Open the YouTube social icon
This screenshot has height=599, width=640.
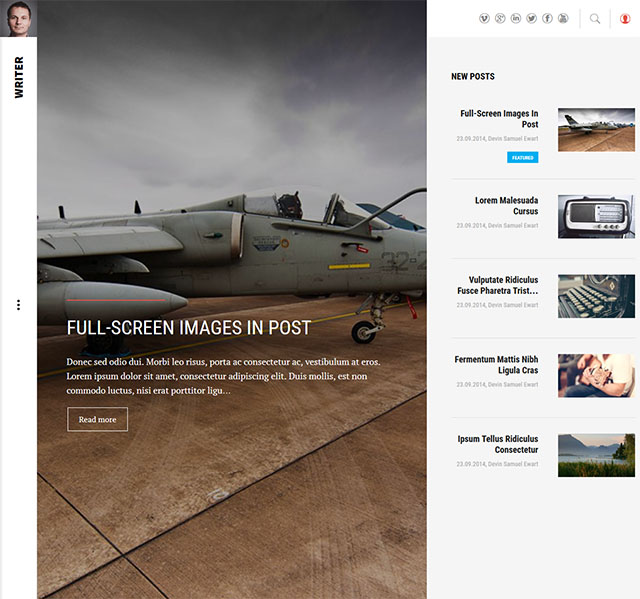(563, 18)
